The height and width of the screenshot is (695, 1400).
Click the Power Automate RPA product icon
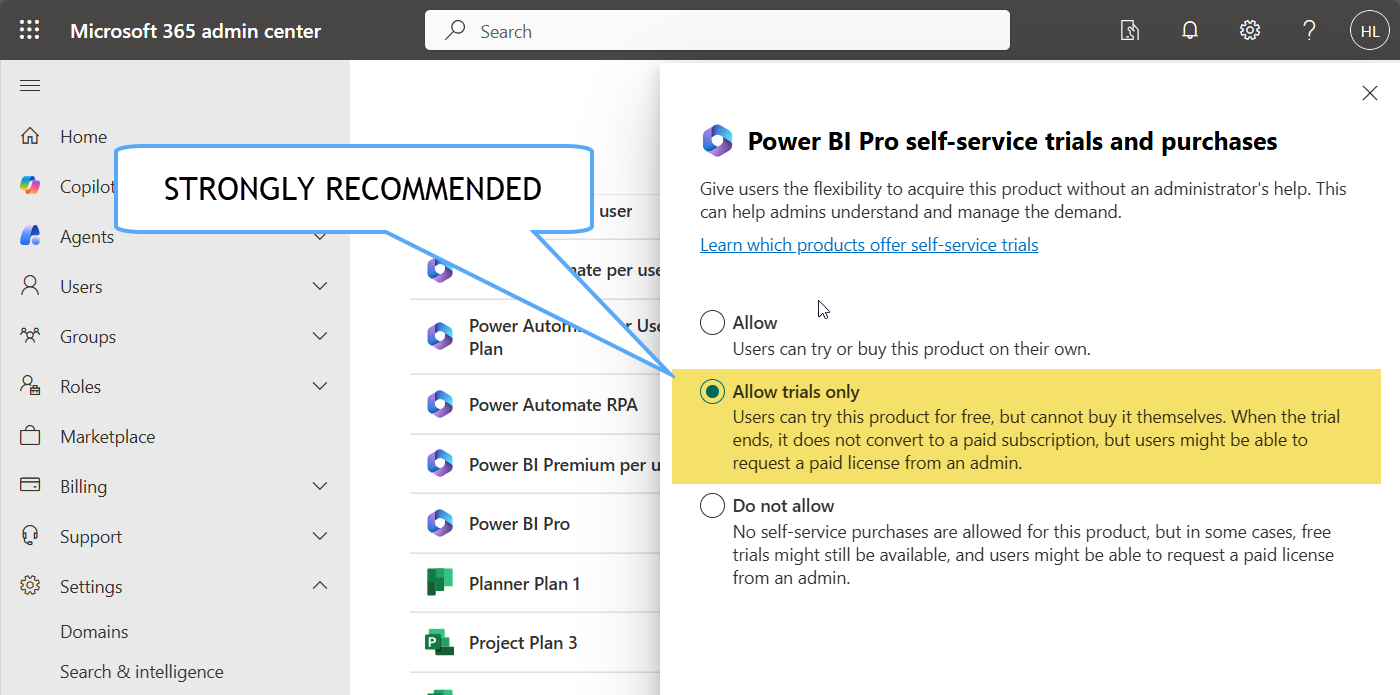[440, 405]
